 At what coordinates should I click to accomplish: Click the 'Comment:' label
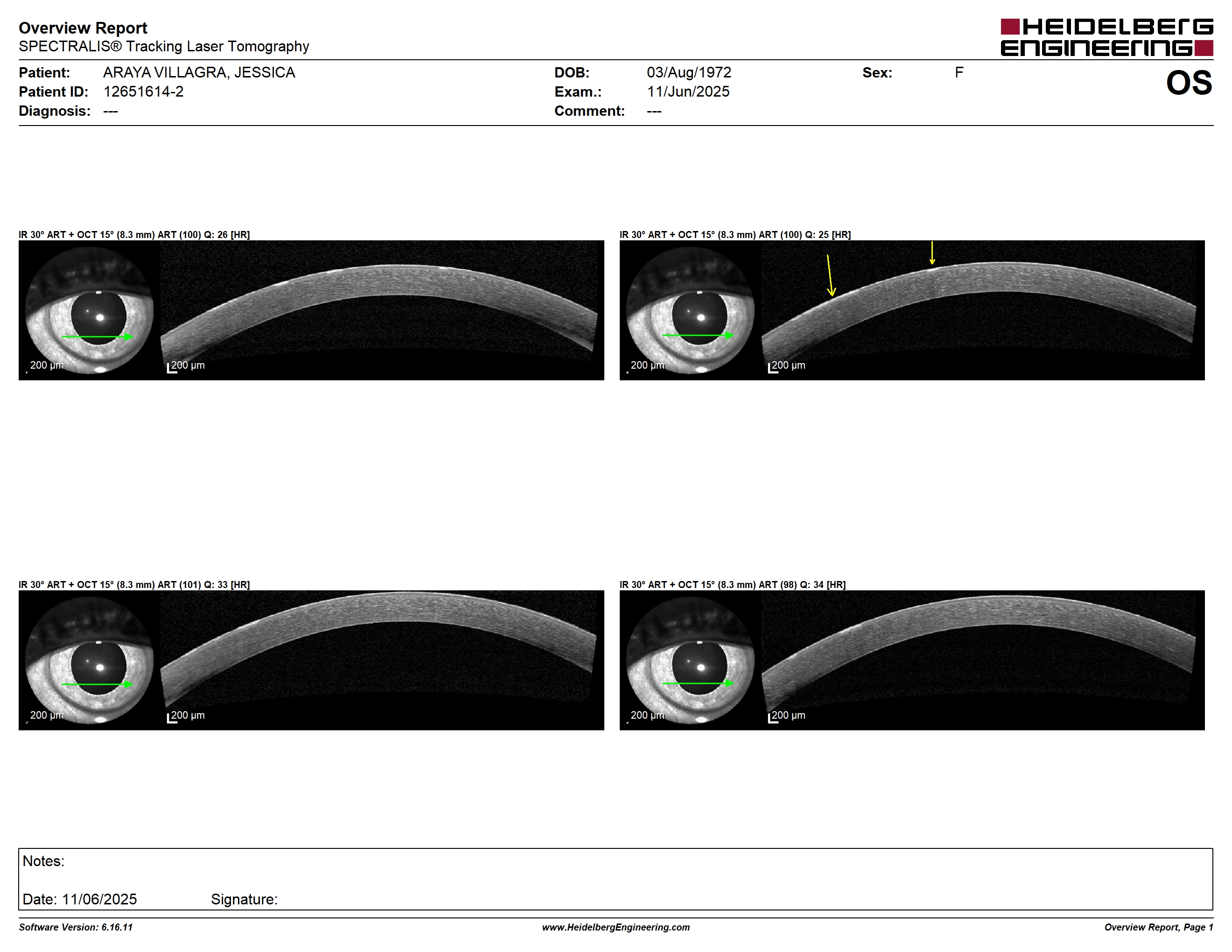click(589, 111)
